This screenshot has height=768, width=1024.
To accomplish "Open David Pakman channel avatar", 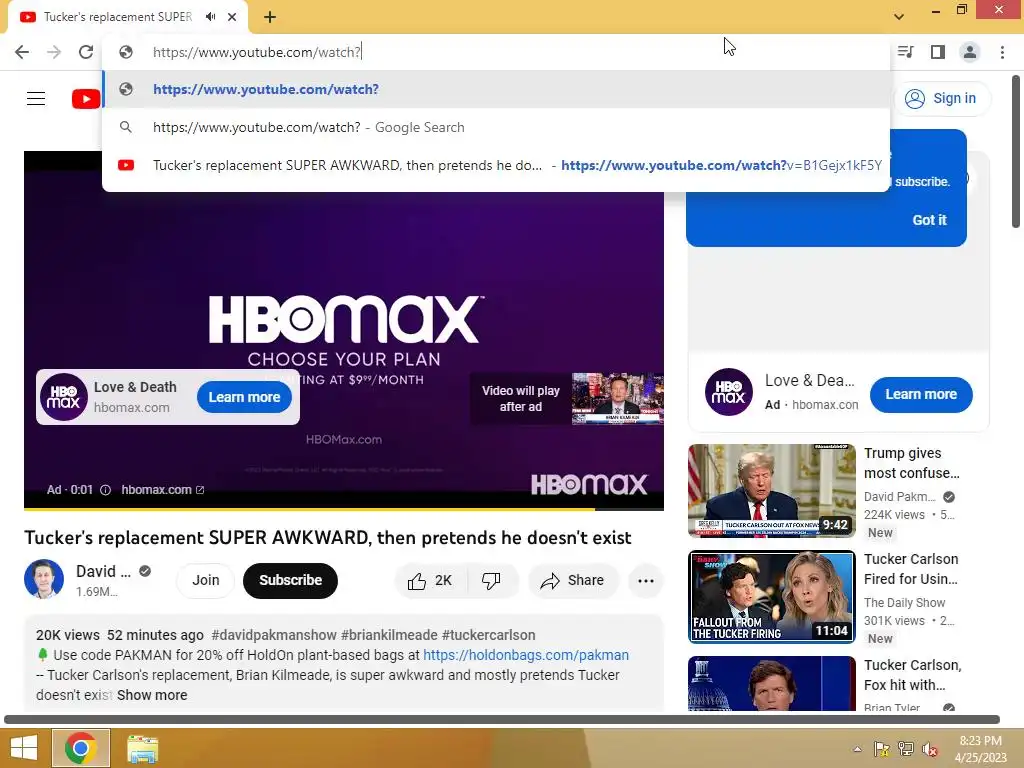I will (x=44, y=579).
